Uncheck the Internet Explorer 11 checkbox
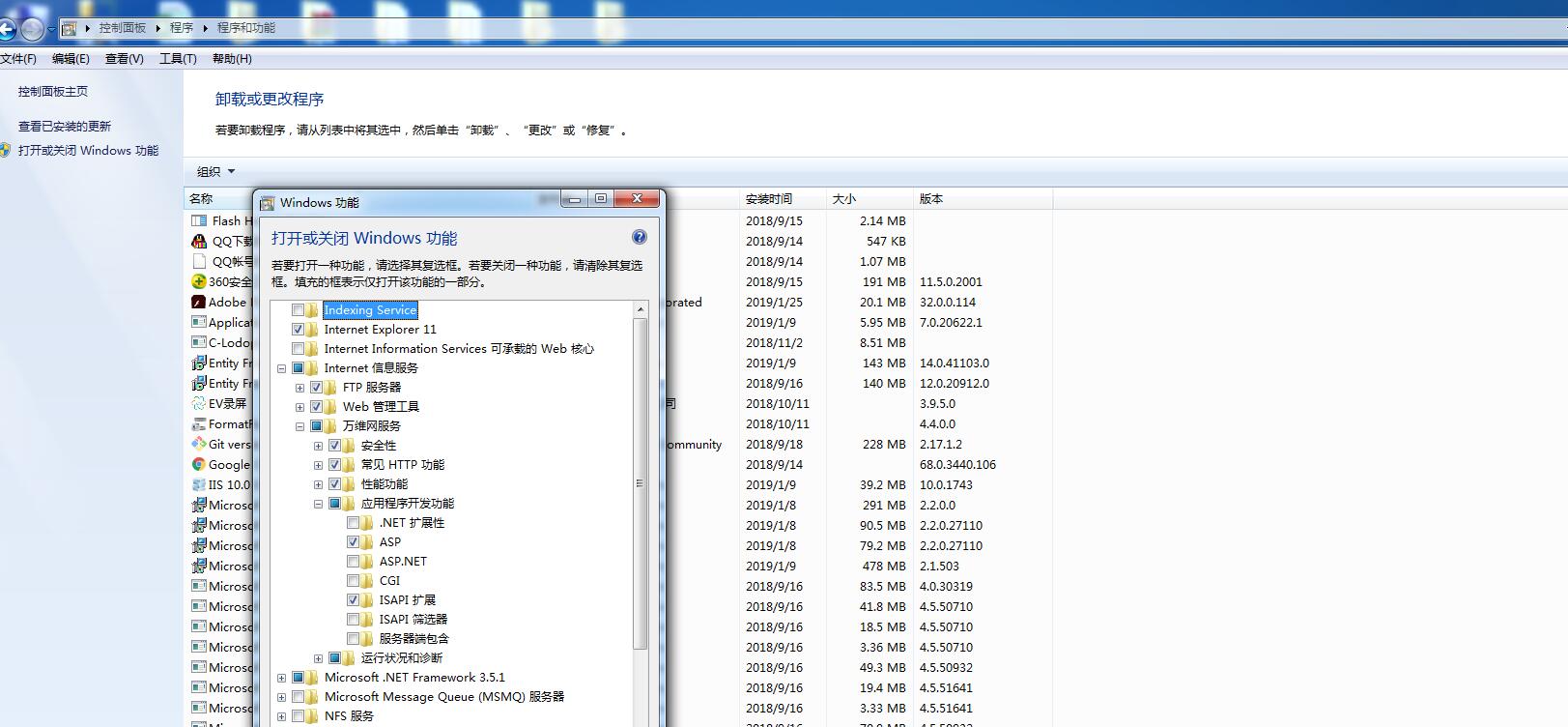 point(298,330)
